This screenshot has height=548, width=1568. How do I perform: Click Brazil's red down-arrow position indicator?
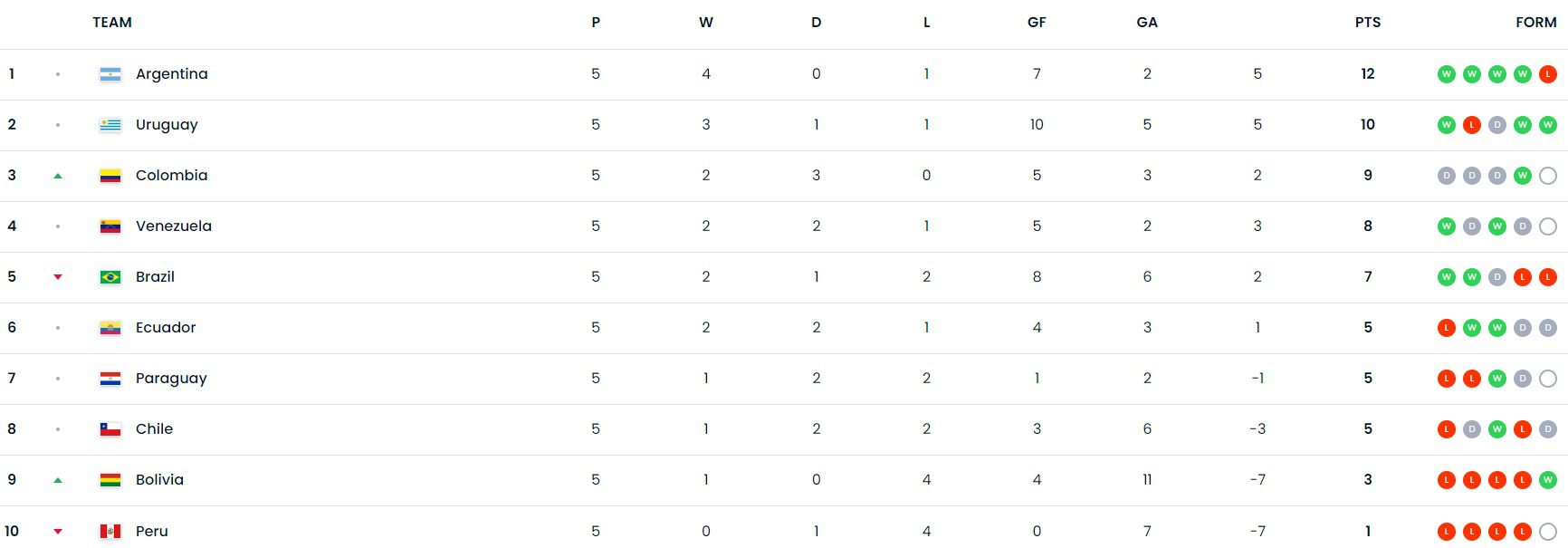[58, 277]
